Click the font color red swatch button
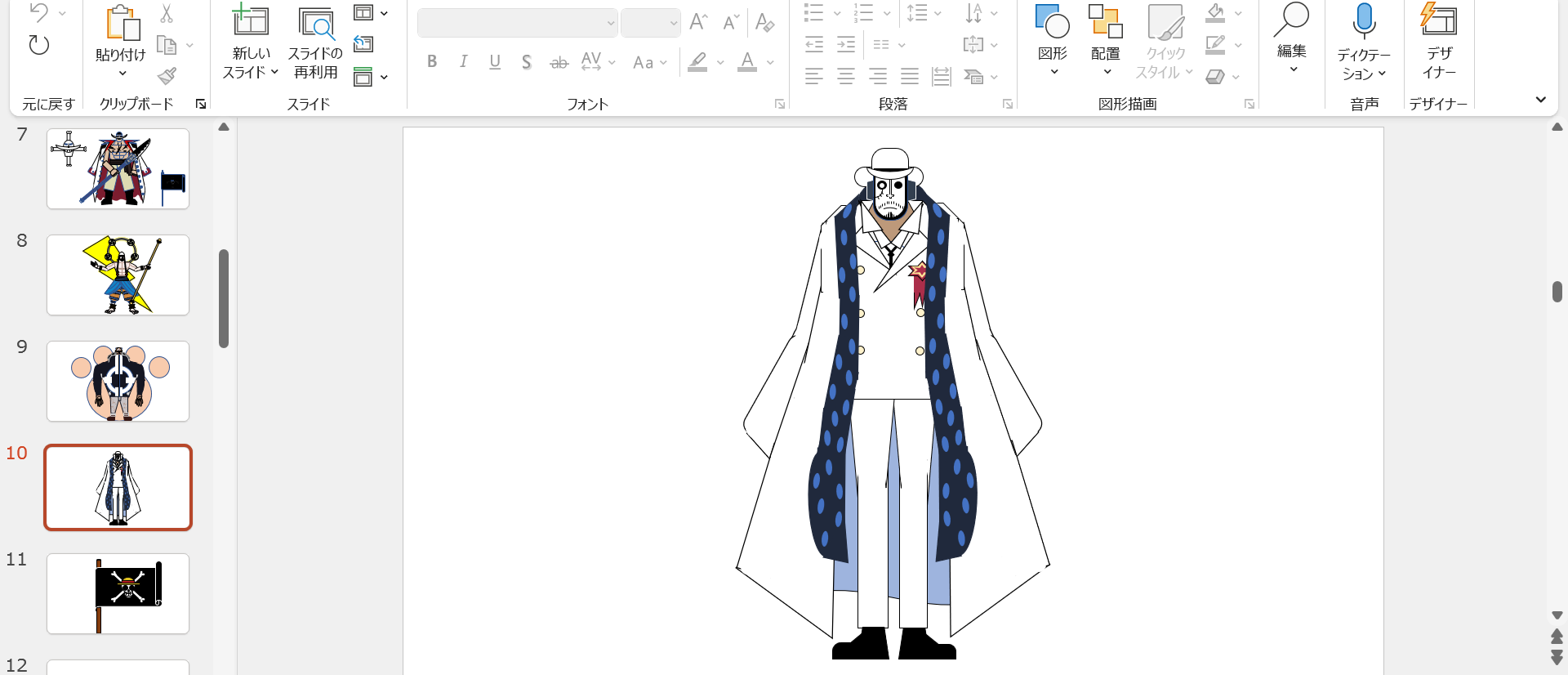The height and width of the screenshot is (675, 1568). click(x=746, y=62)
